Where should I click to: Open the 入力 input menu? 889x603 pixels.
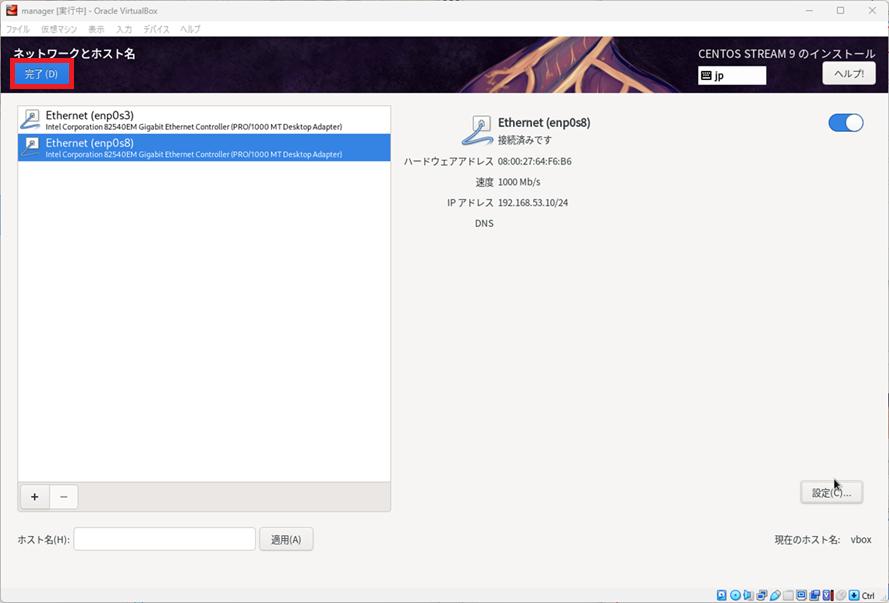[x=124, y=29]
